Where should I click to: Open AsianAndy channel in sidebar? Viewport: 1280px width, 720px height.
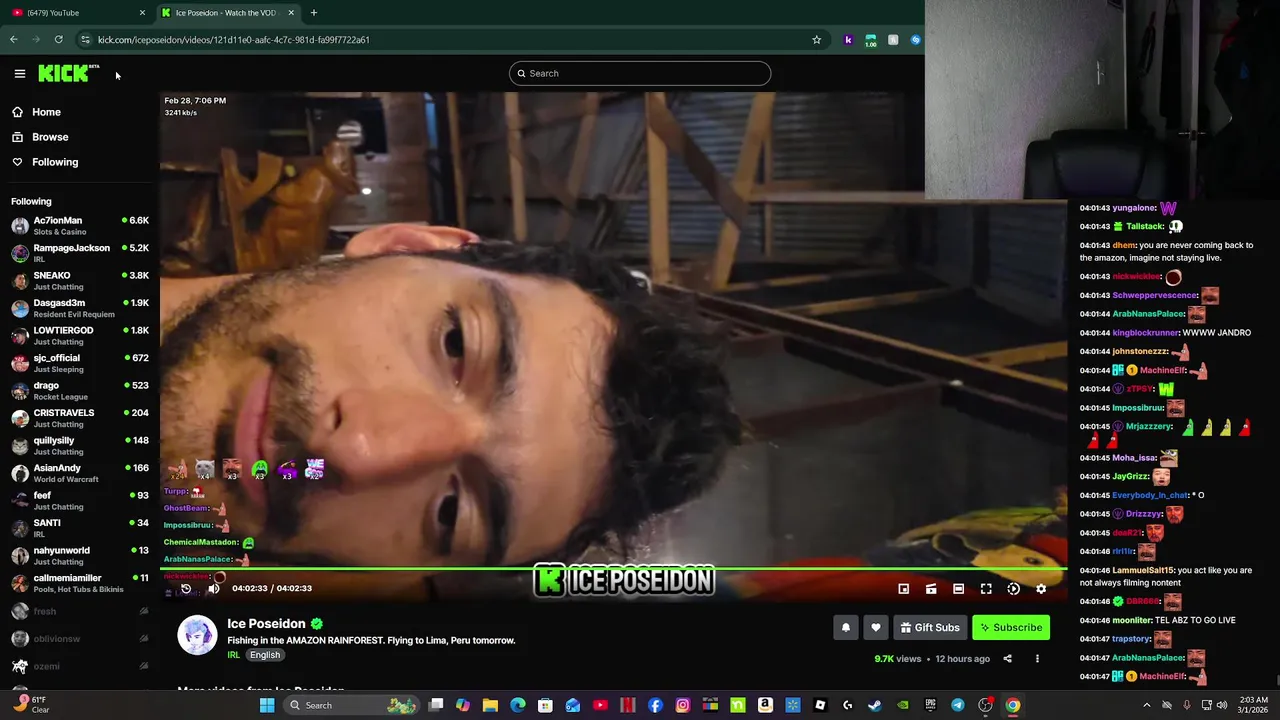(80, 473)
